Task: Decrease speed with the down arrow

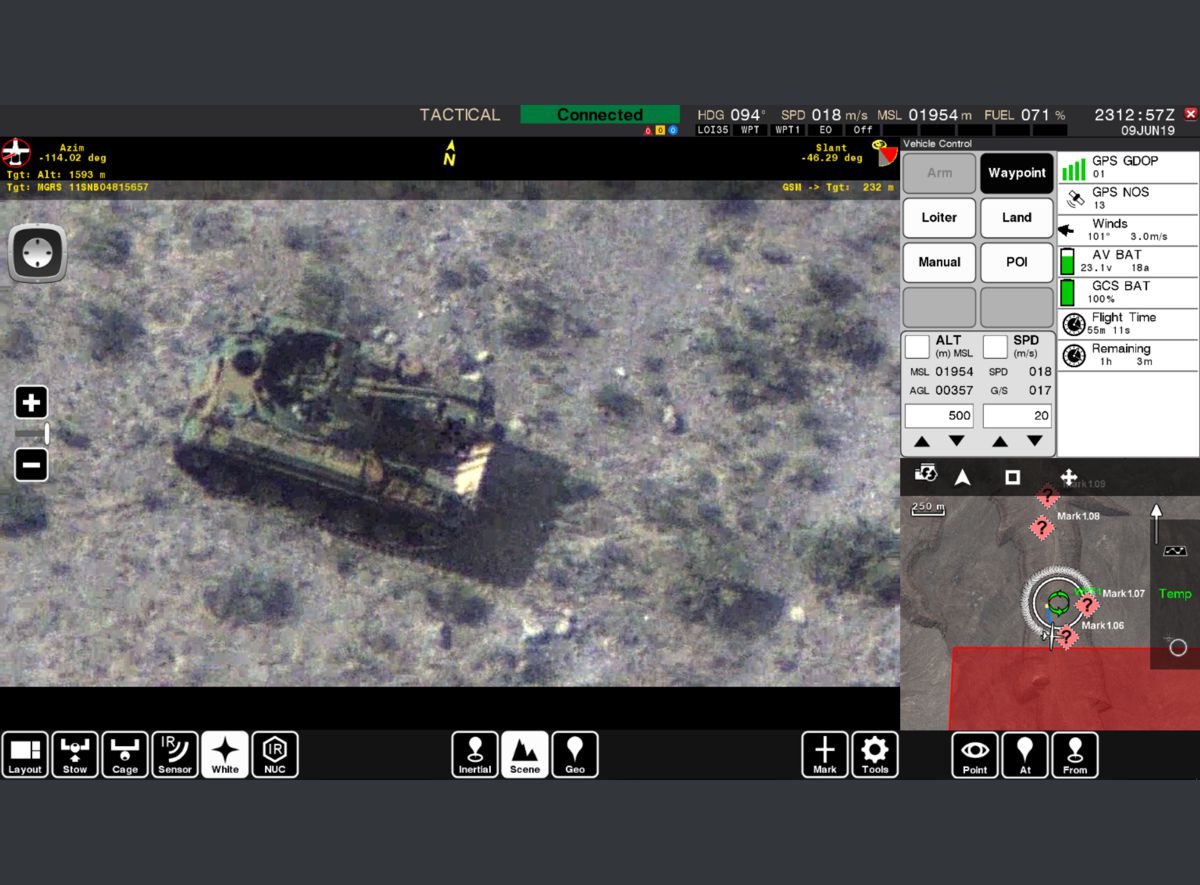Action: pos(1035,442)
